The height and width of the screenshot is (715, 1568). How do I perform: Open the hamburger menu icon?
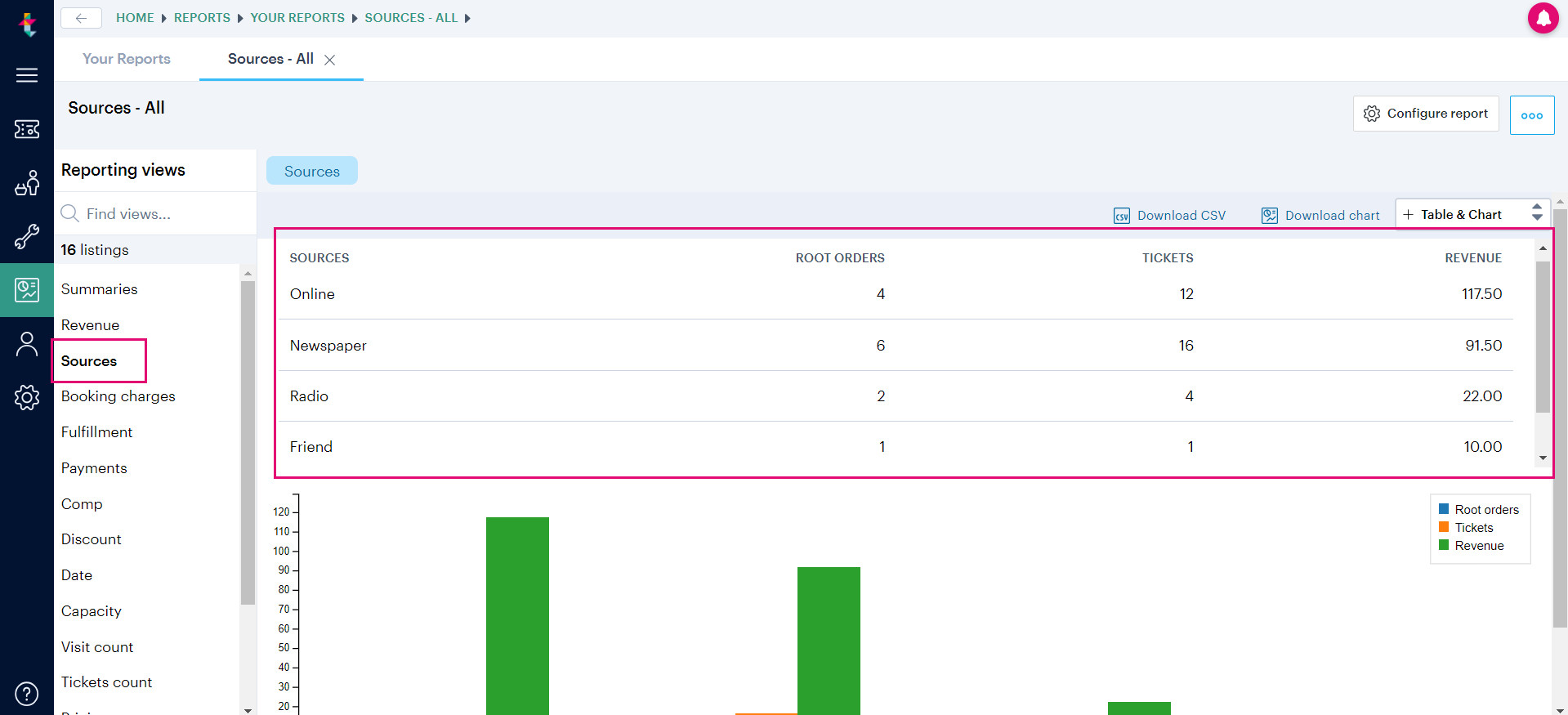pyautogui.click(x=27, y=75)
